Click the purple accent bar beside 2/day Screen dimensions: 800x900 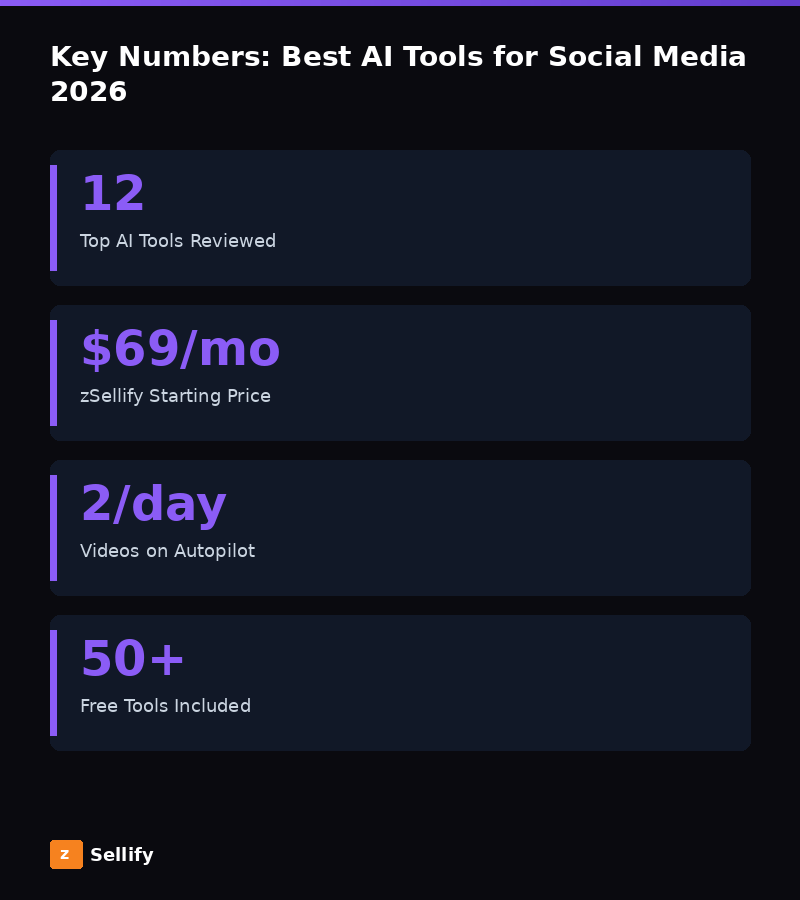click(54, 528)
